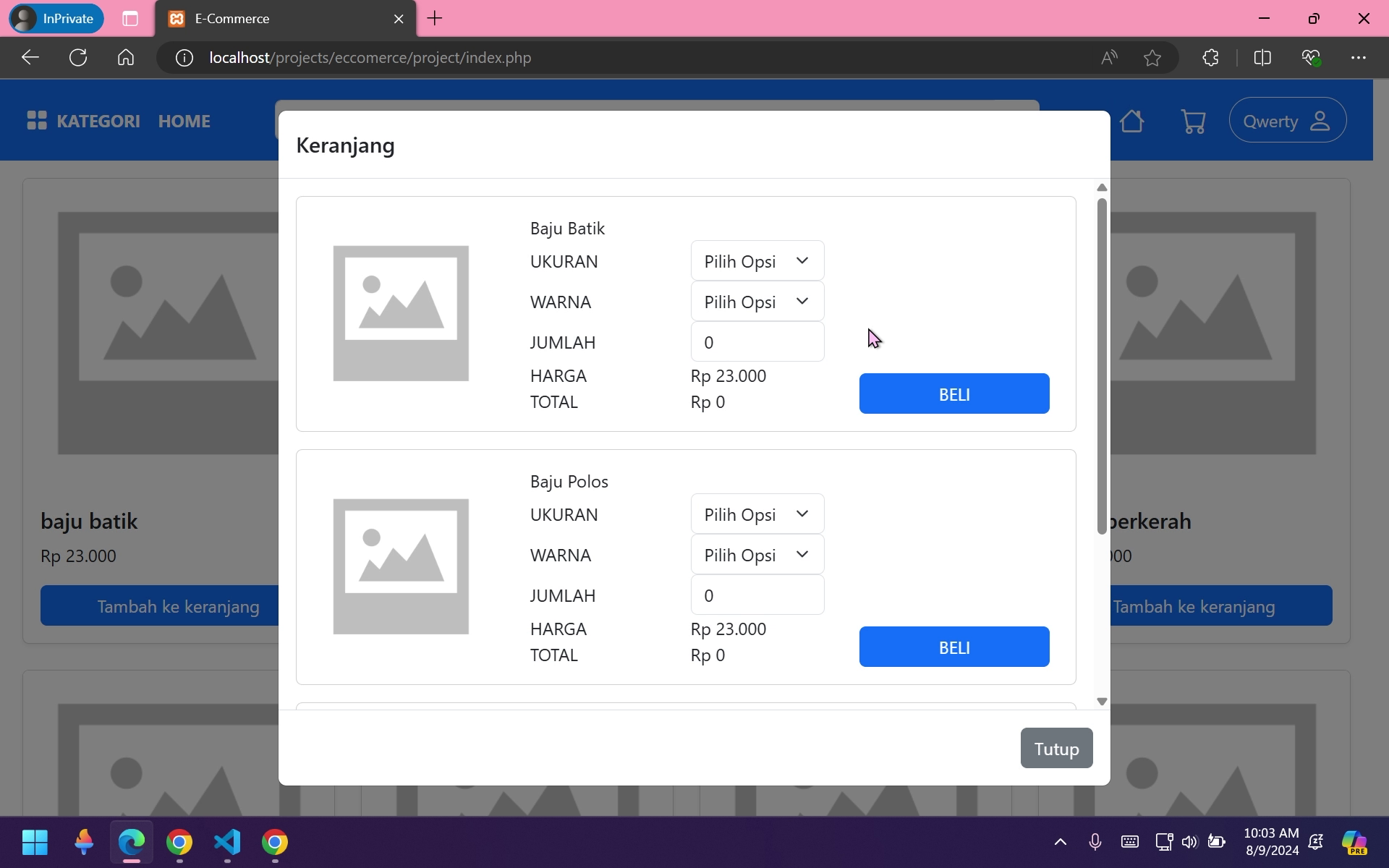Click Tambah ke keranjang for baju batik
This screenshot has width=1389, height=868.
point(160,606)
